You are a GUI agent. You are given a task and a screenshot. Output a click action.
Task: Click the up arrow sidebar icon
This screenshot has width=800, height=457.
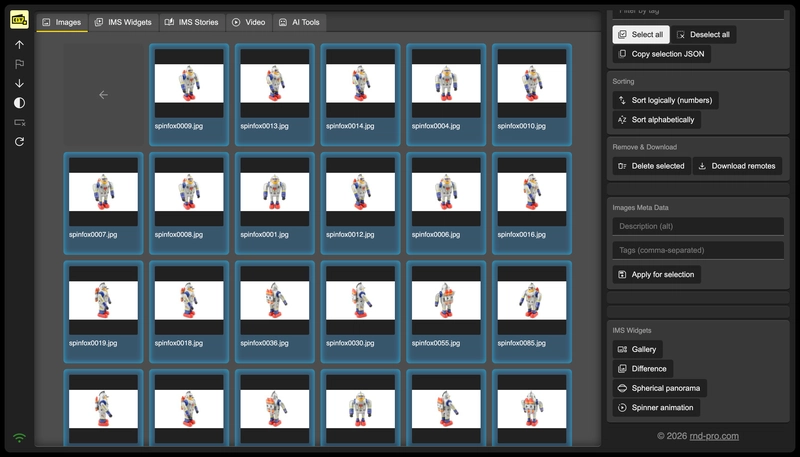[19, 45]
